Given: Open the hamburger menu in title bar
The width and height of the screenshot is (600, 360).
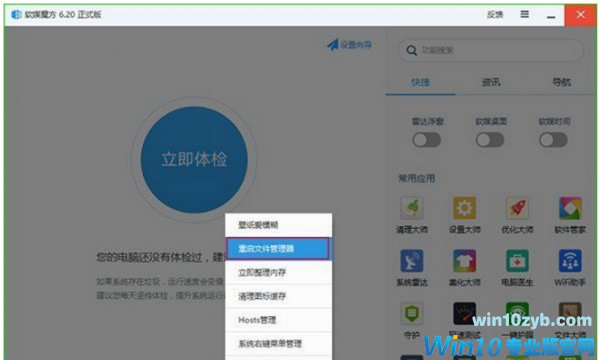Looking at the screenshot, I should [x=525, y=15].
